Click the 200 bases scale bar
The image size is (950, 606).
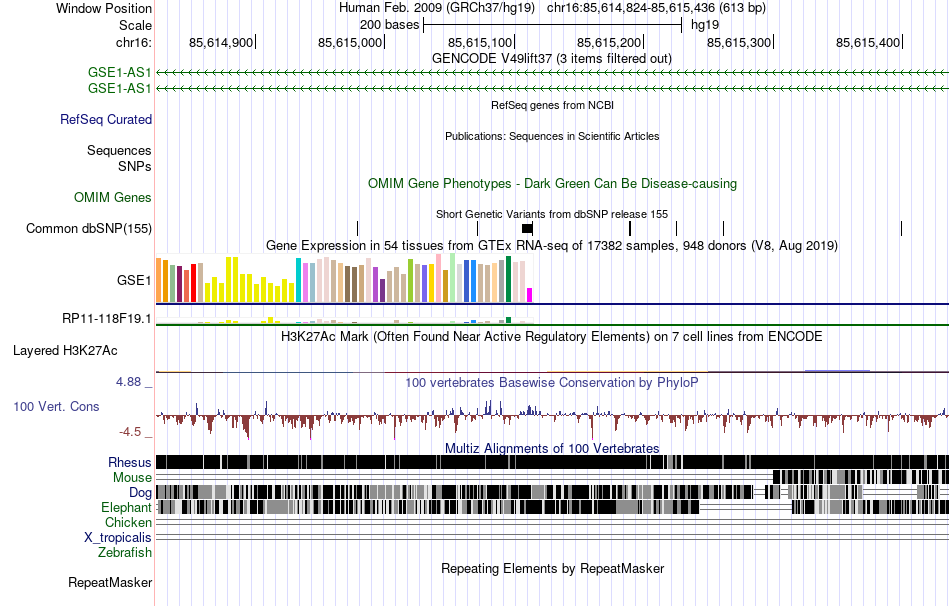(553, 25)
